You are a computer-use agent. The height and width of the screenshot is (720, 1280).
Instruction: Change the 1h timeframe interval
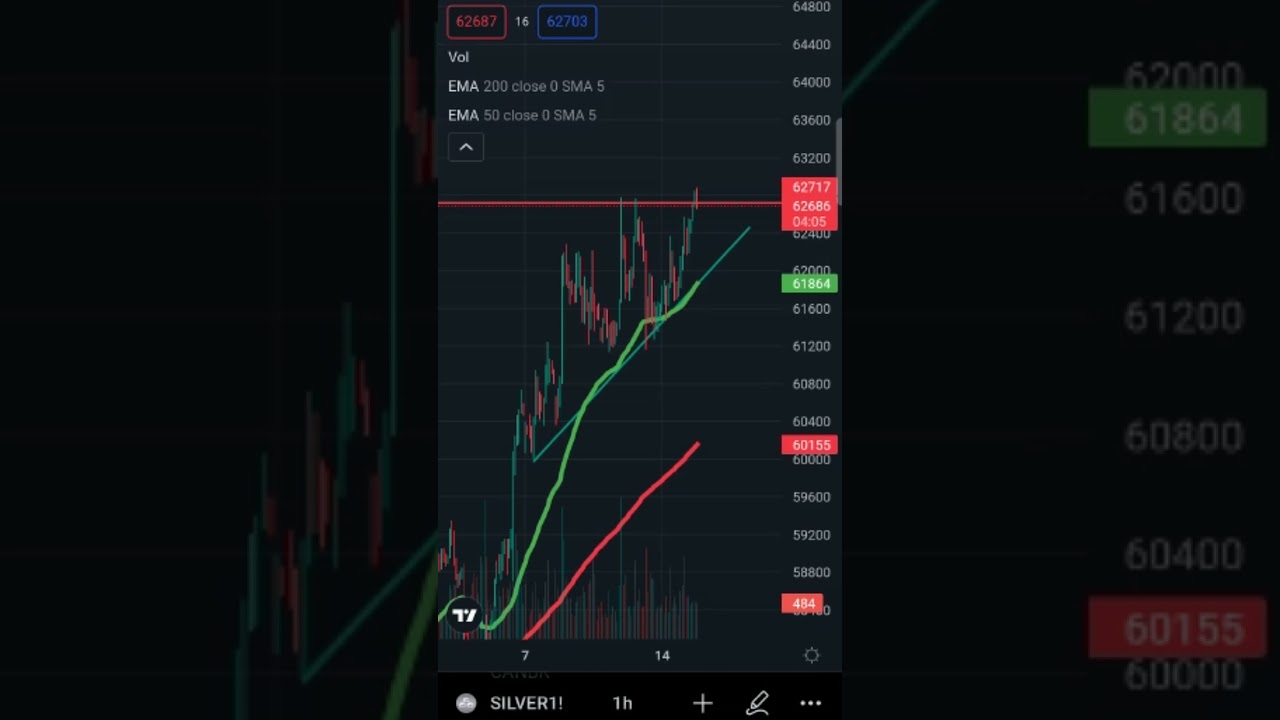coord(622,703)
